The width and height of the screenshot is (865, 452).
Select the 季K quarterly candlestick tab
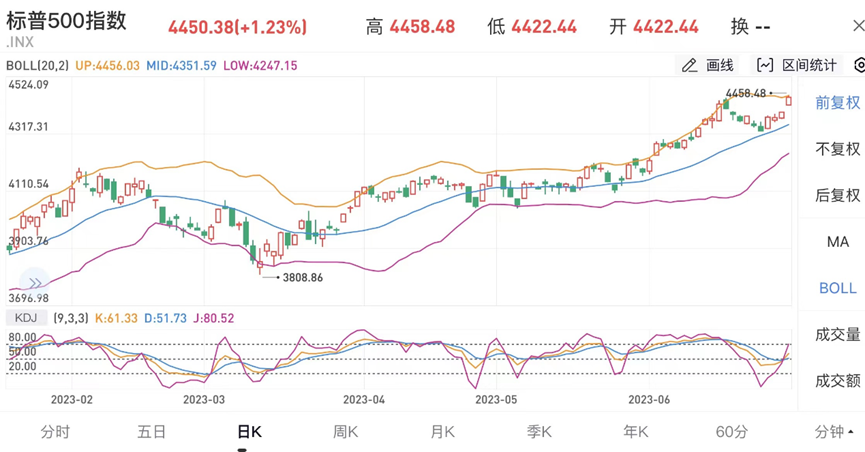coord(539,432)
